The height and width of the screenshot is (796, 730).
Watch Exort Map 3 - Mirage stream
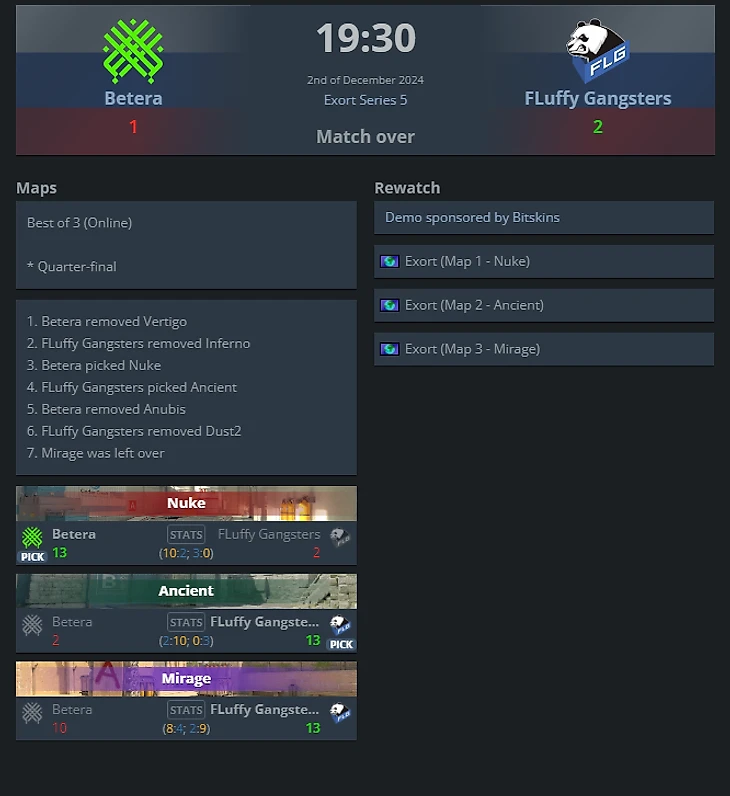[x=544, y=349]
